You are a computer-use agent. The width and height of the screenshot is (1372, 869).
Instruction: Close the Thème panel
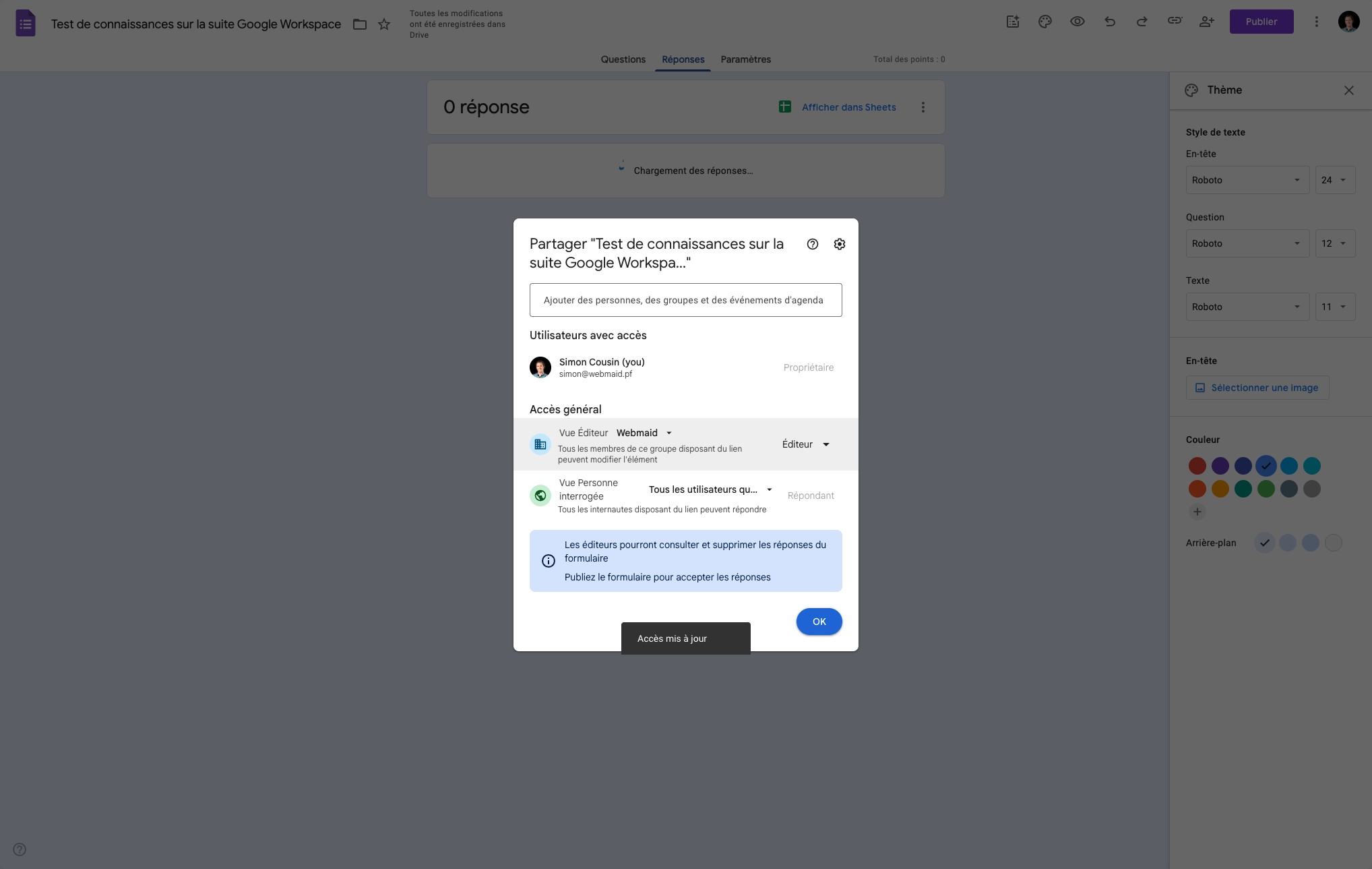1348,90
